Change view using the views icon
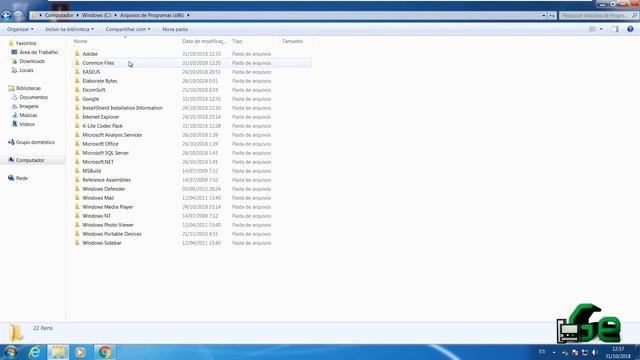 coord(592,29)
